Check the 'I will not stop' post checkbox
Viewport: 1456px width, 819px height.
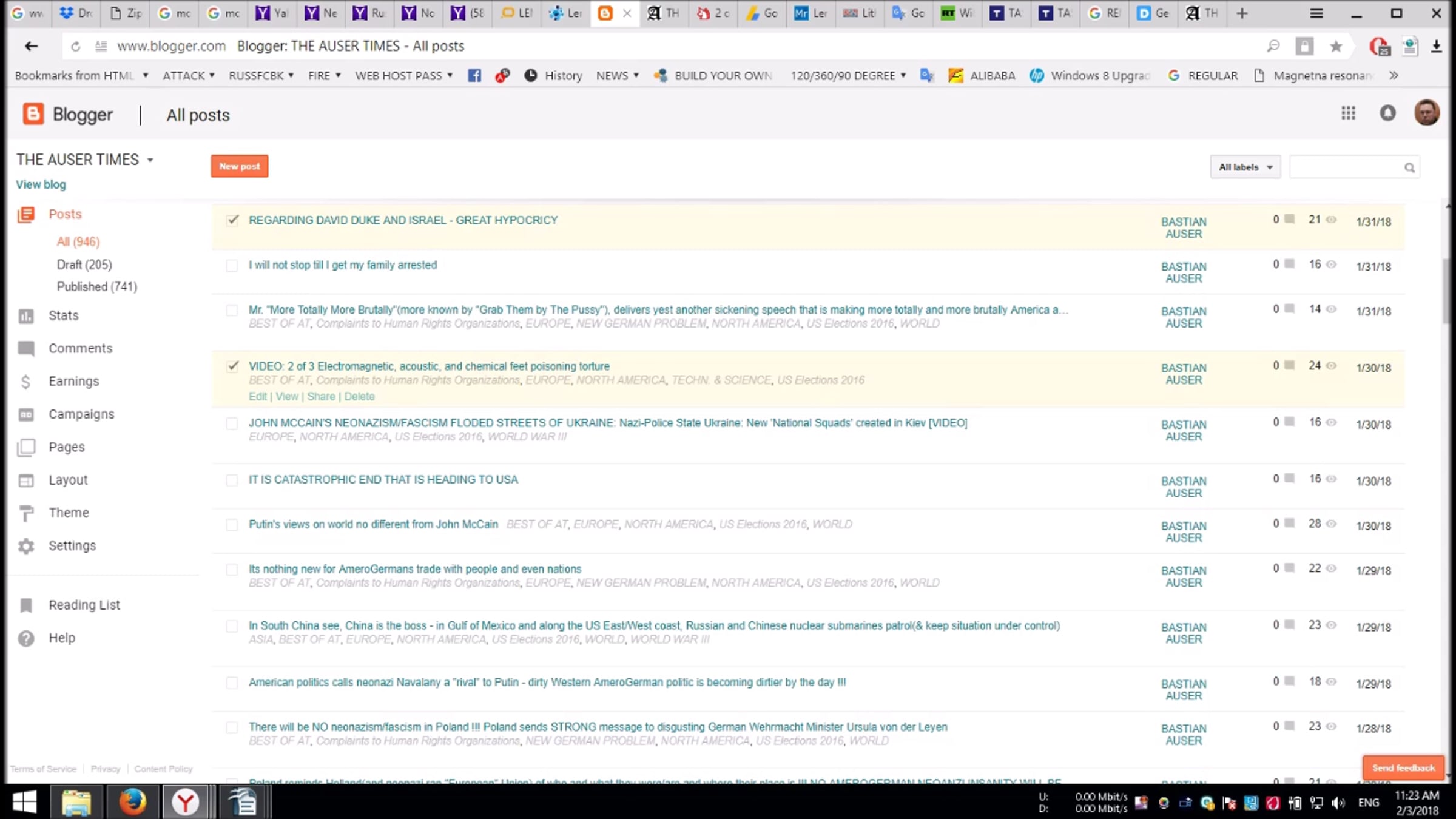point(232,266)
